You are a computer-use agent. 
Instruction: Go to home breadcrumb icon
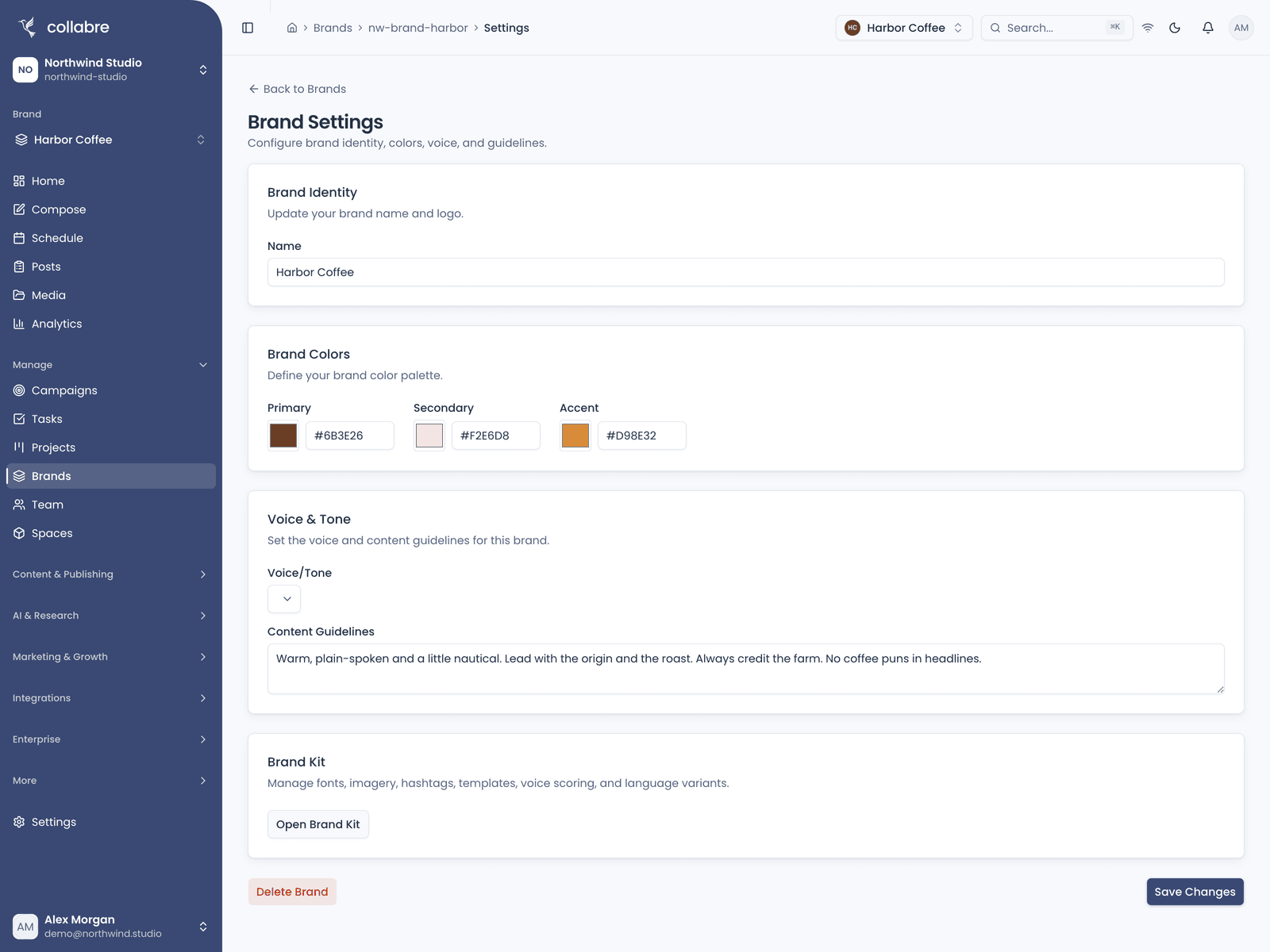click(292, 28)
